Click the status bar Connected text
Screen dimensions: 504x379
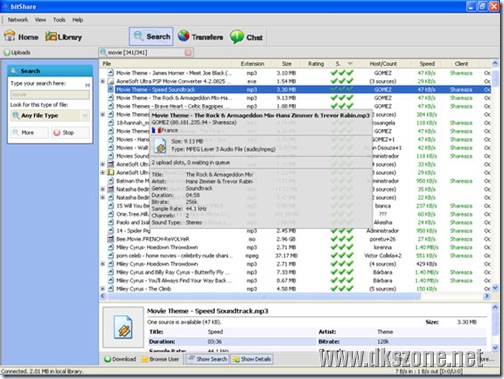click(42, 371)
